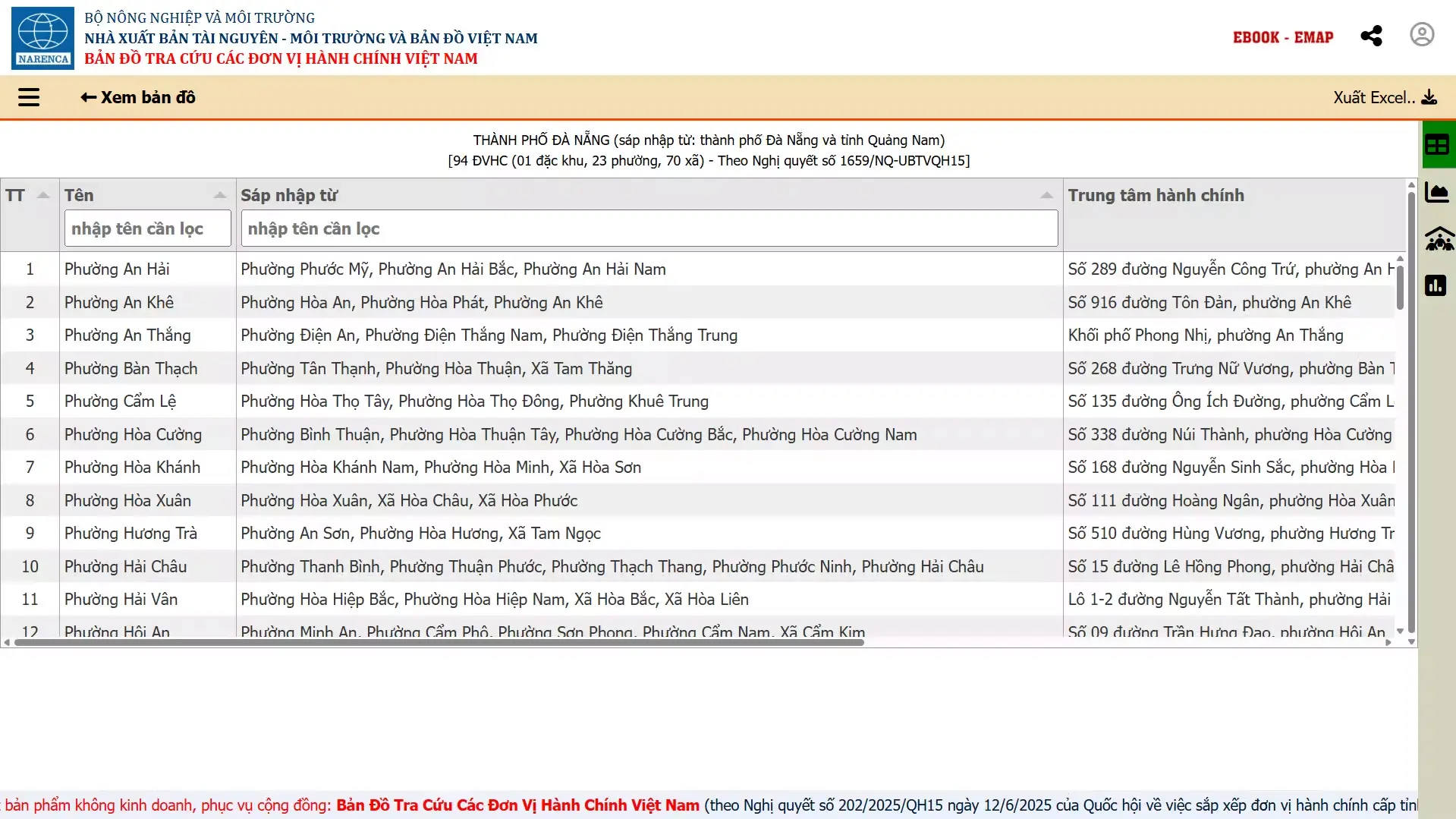
Task: Open the EBOOK - EMAP link
Action: 1283,37
